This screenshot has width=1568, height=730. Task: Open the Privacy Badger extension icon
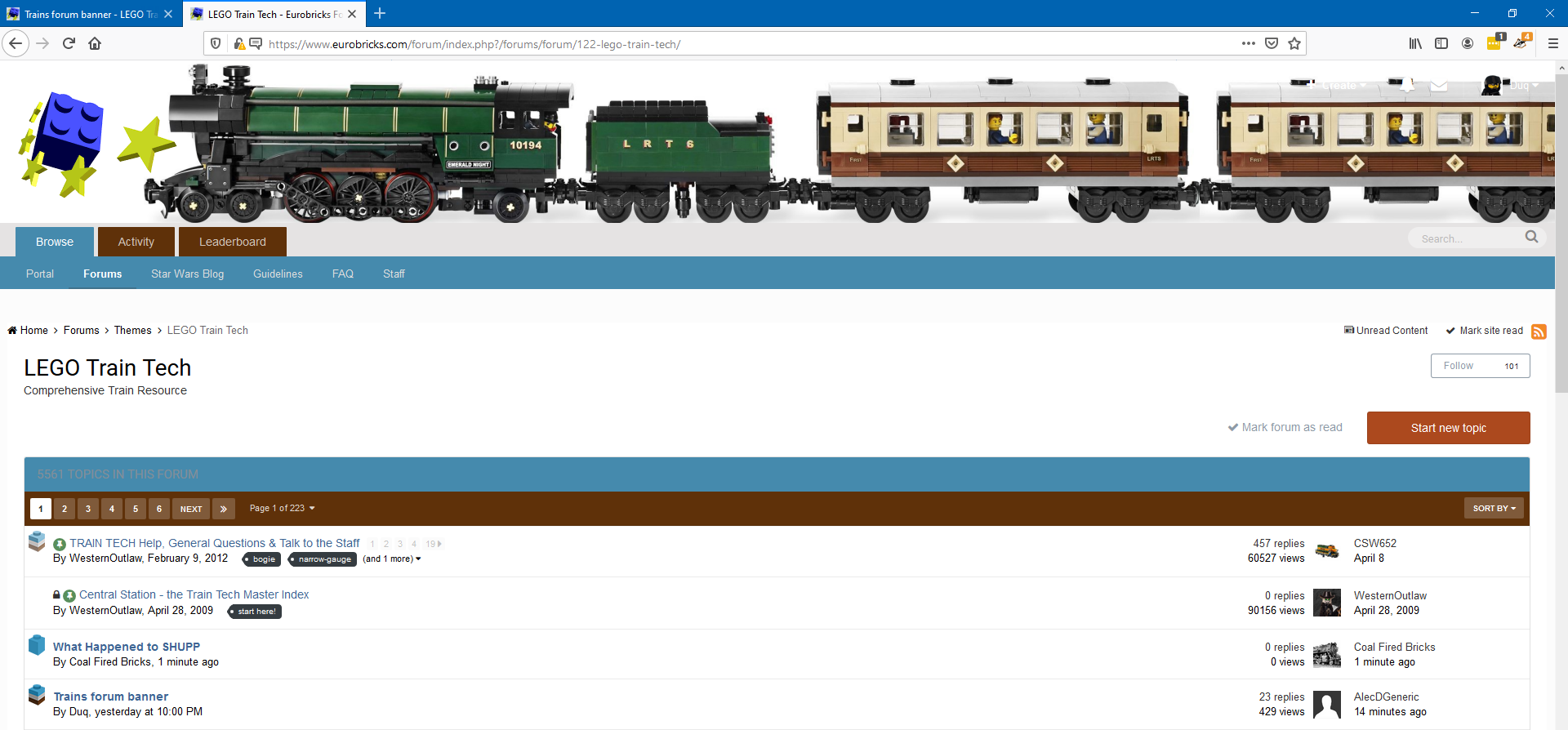click(x=1521, y=42)
